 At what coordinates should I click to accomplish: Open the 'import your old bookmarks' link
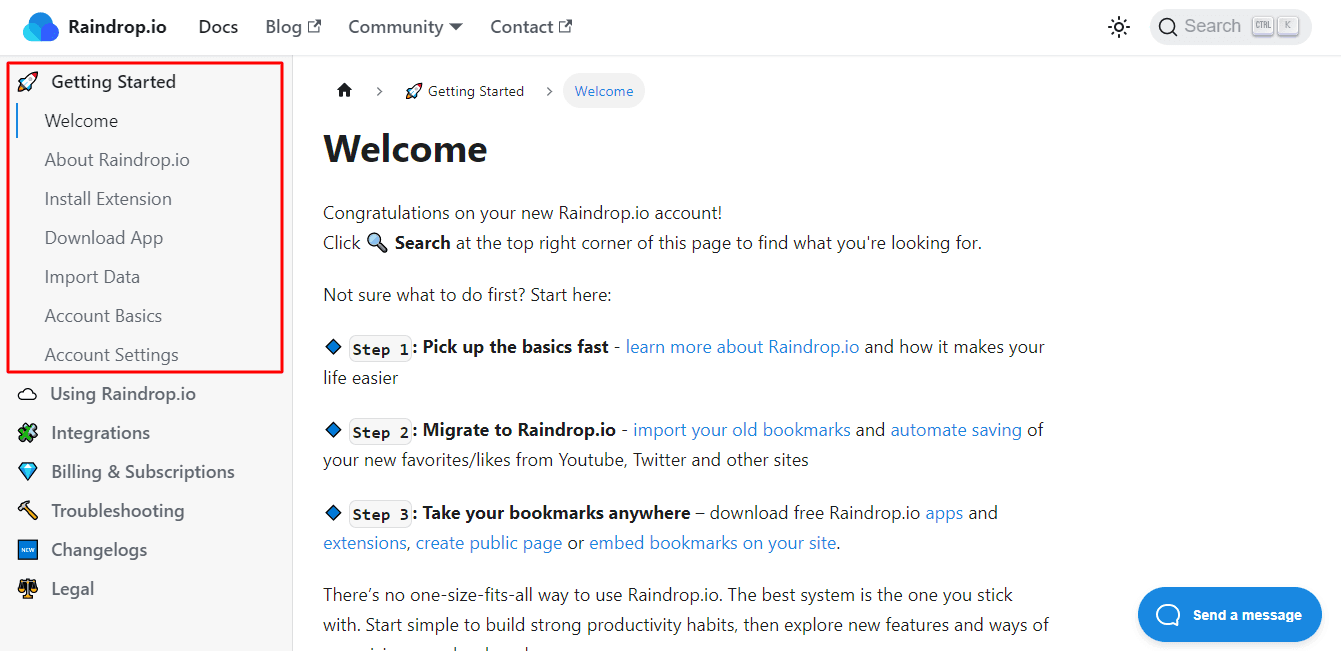[x=741, y=430]
